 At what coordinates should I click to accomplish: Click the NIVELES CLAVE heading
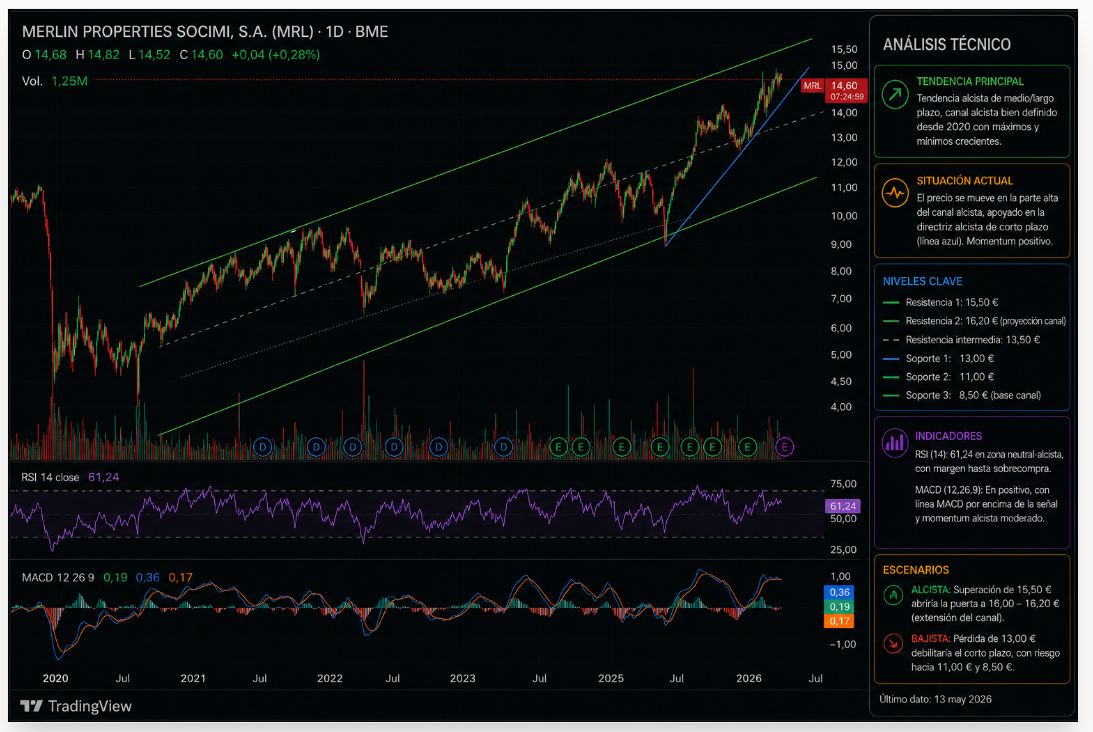[x=922, y=282]
